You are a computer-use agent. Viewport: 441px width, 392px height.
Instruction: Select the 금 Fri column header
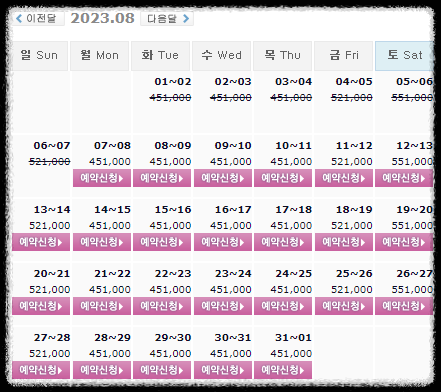343,56
